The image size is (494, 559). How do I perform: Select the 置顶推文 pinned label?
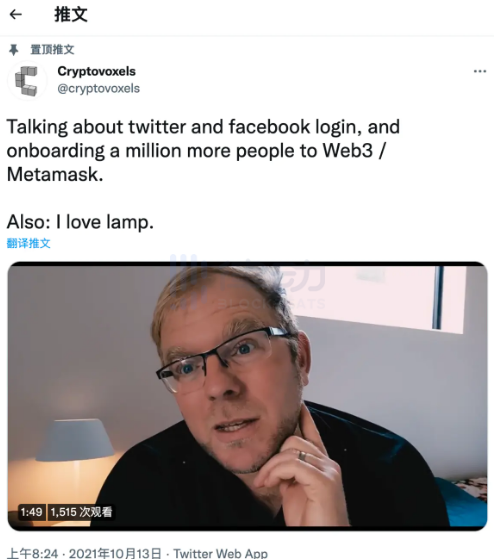pyautogui.click(x=52, y=50)
